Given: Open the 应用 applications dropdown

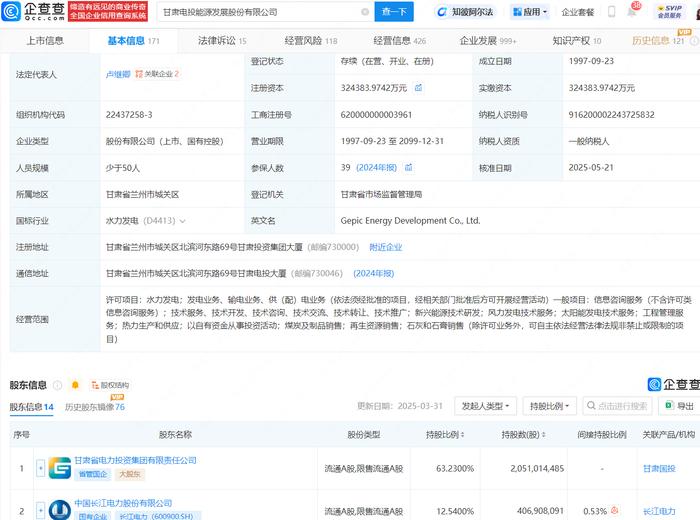Looking at the screenshot, I should point(530,12).
